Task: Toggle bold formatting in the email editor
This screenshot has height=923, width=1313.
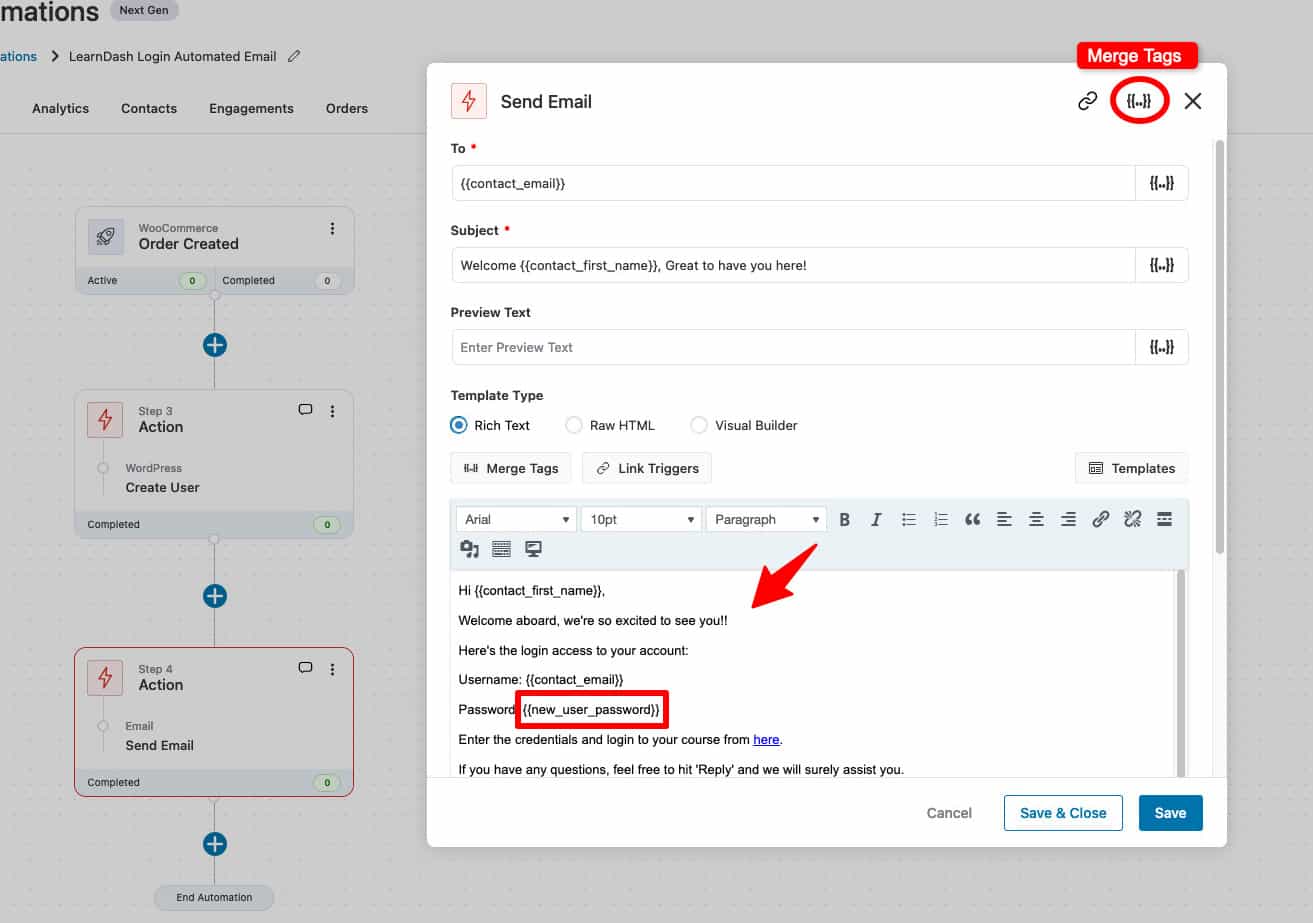Action: 845,519
